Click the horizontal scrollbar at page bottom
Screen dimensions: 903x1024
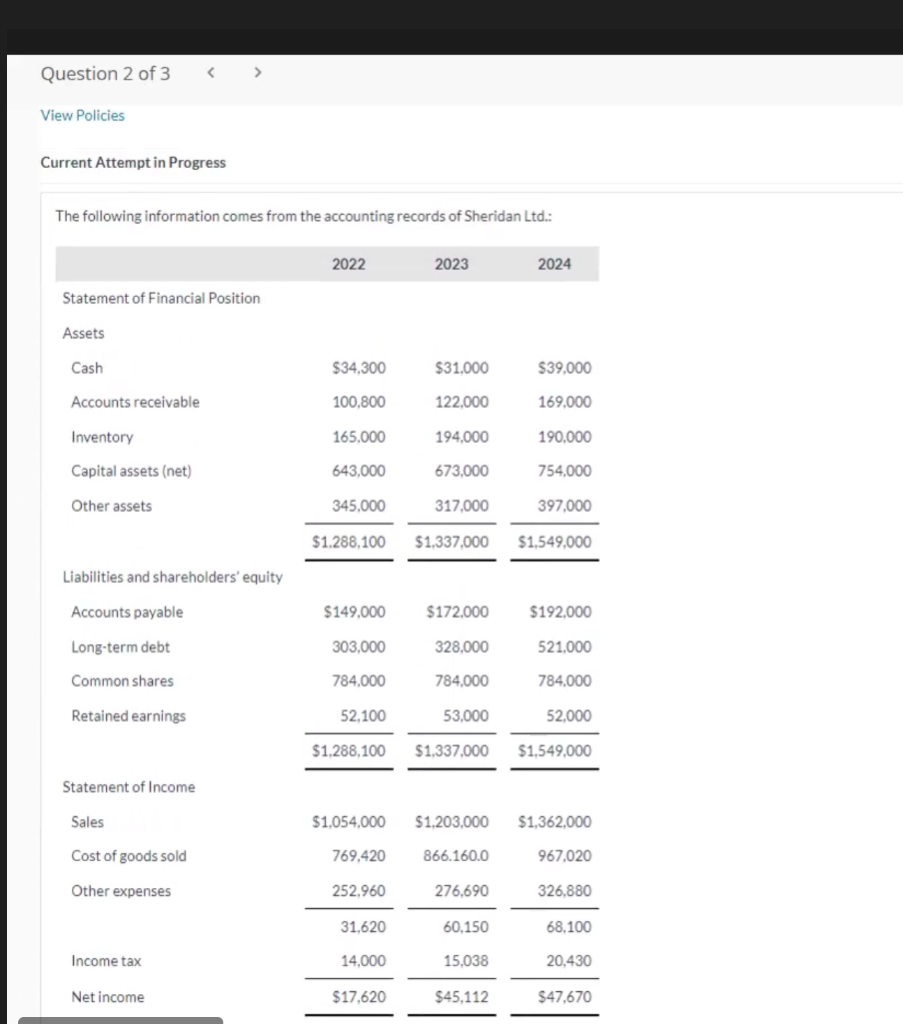[120, 1020]
